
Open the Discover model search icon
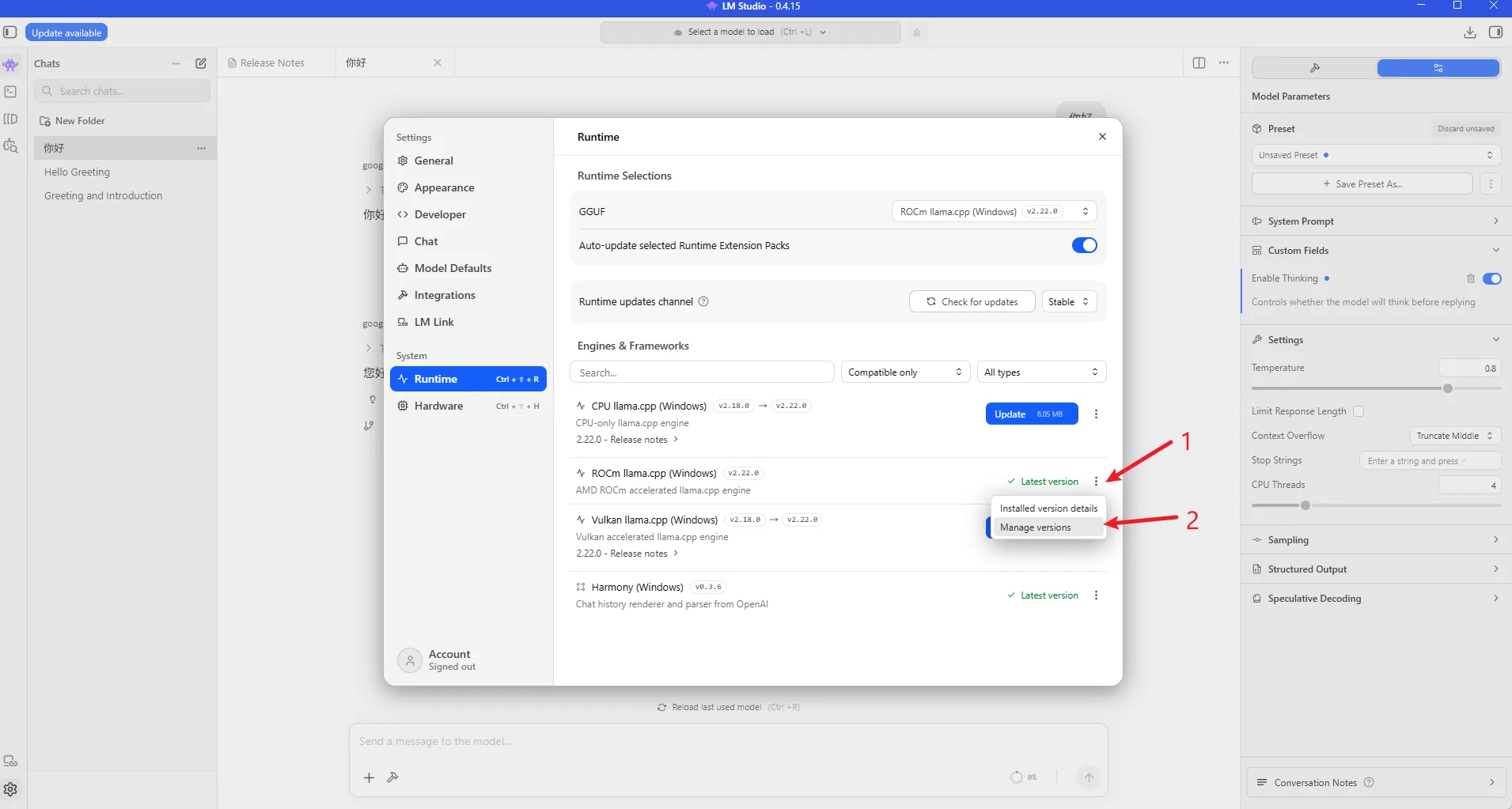10,146
